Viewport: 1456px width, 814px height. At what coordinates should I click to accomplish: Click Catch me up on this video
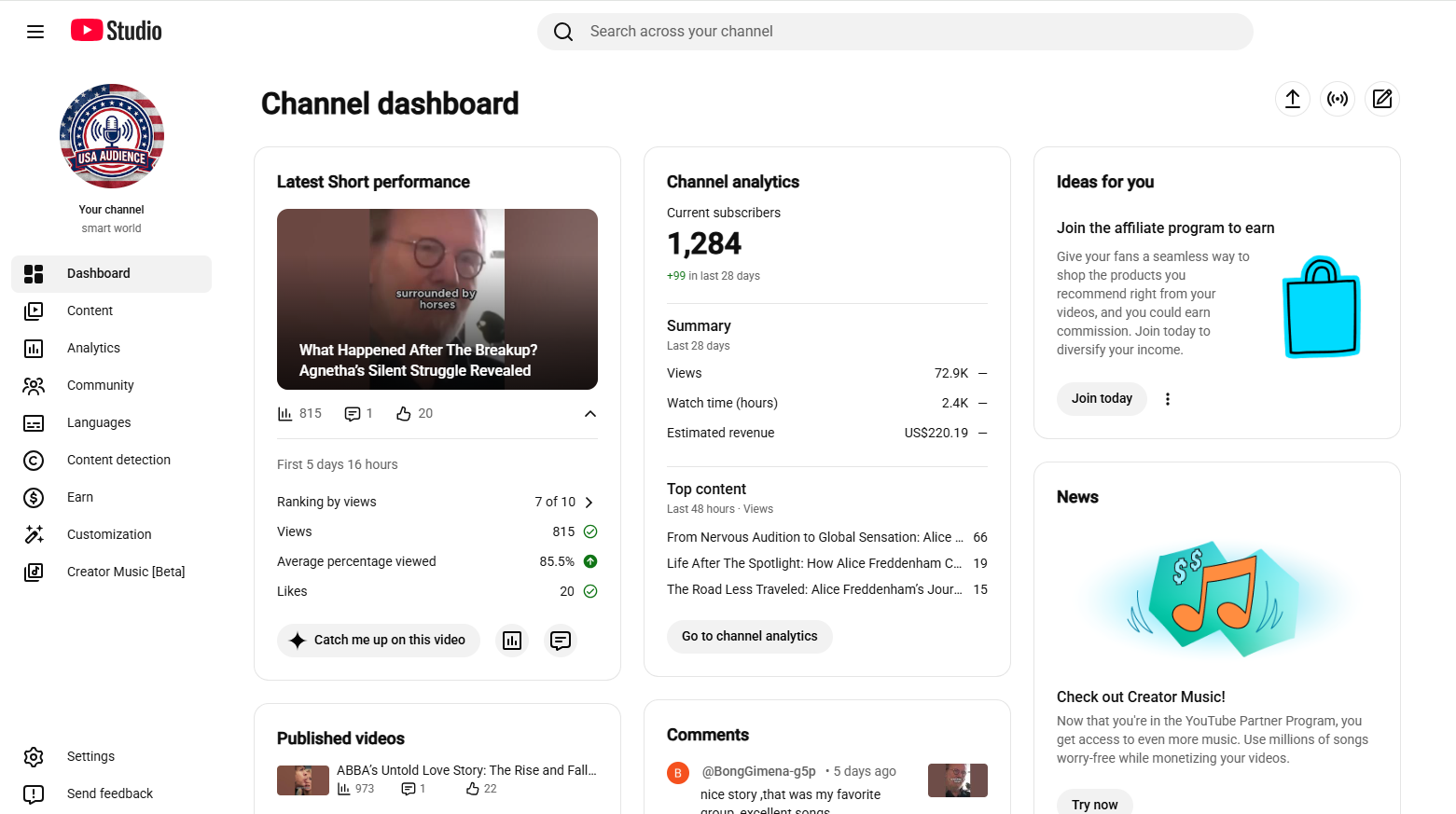click(379, 641)
